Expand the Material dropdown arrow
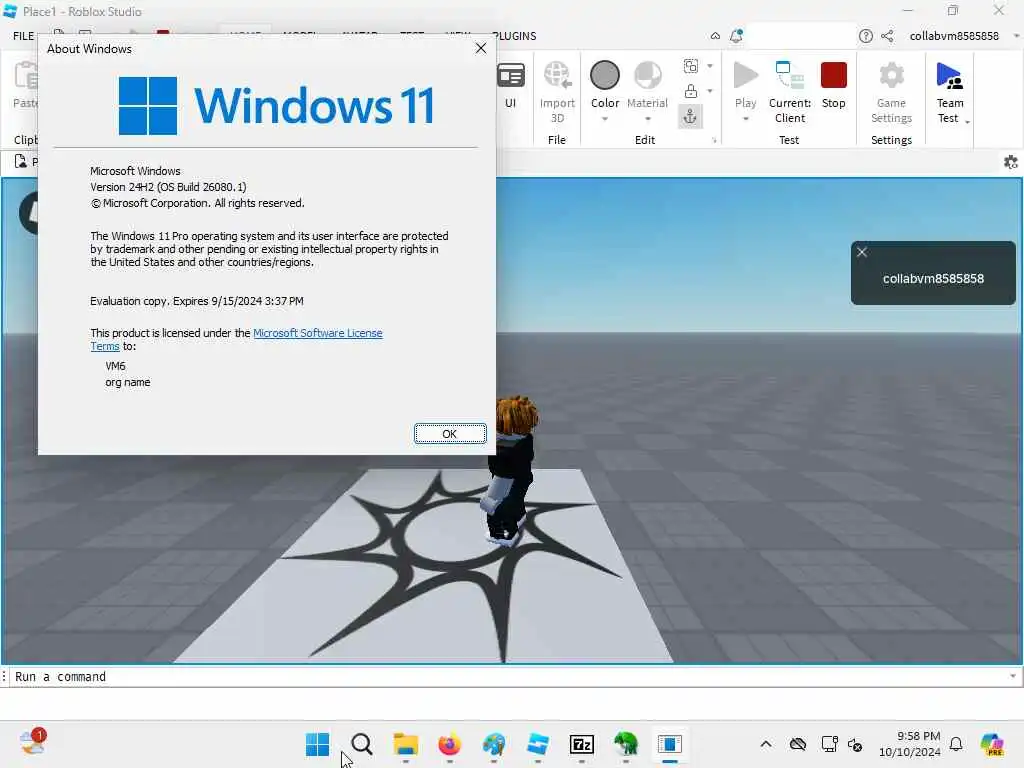Screen dimensions: 1024x768 [x=647, y=119]
